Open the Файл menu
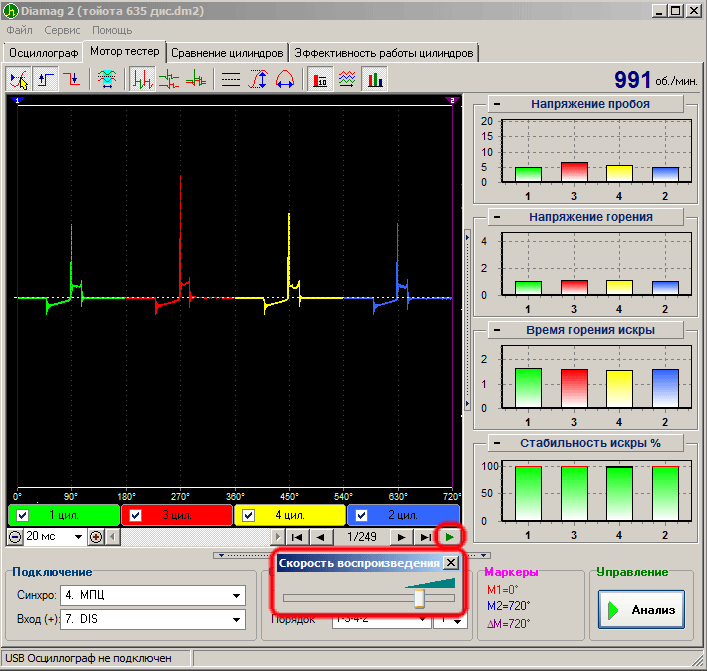This screenshot has height=671, width=707. 19,30
